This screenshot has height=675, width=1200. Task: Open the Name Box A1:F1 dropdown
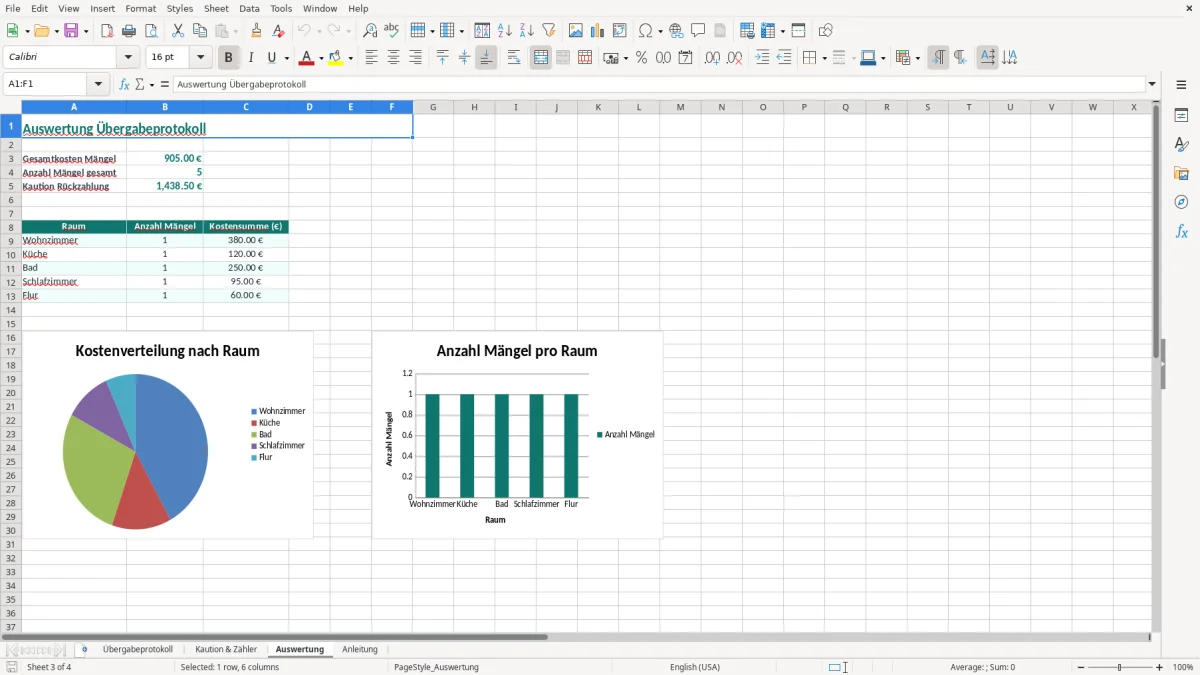pyautogui.click(x=98, y=84)
